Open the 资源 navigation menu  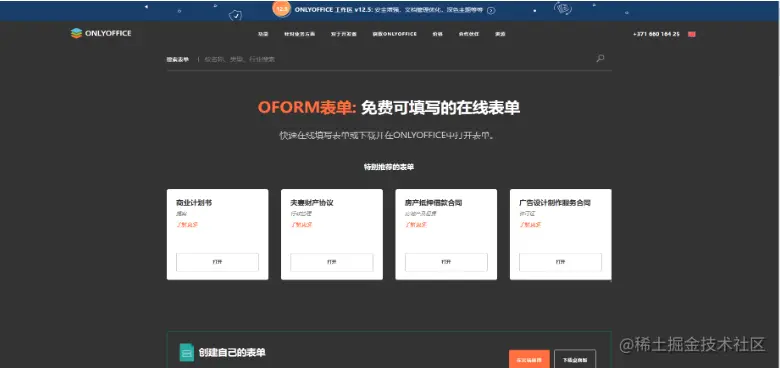tap(500, 34)
